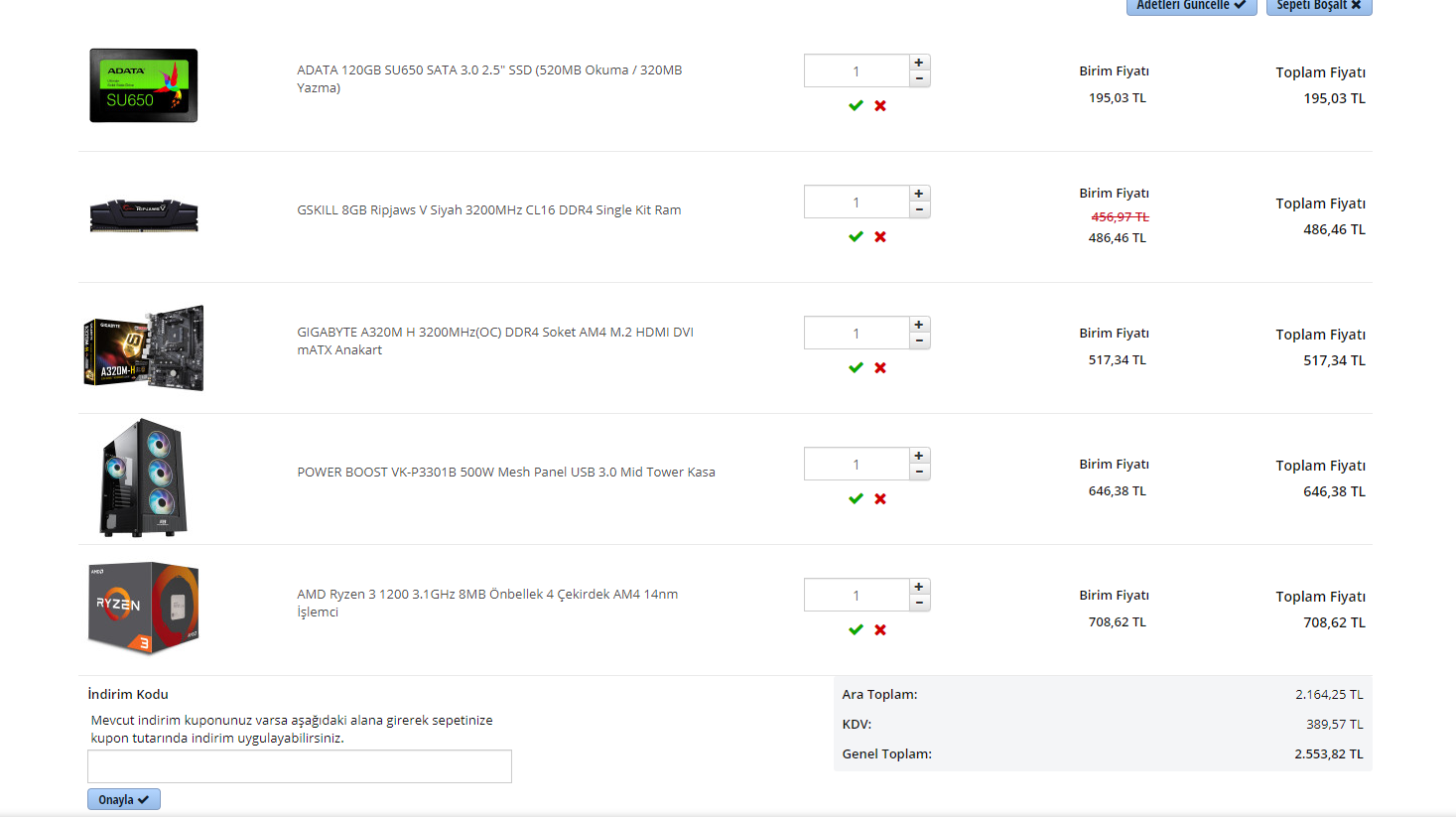Click the AMD Ryzen 3 quantity field

click(x=857, y=595)
